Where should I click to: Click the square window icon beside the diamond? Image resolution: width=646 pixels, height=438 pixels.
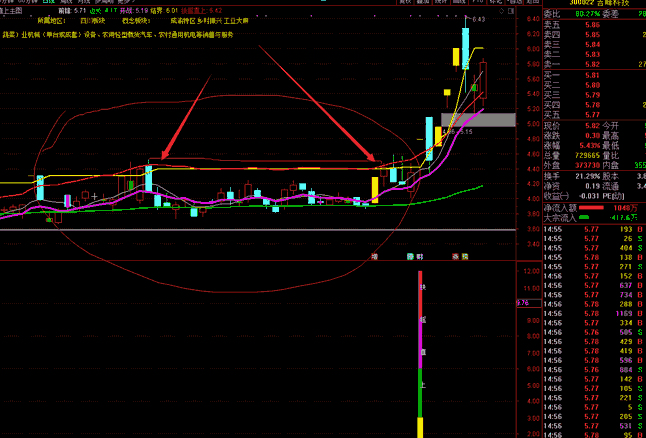(511, 11)
